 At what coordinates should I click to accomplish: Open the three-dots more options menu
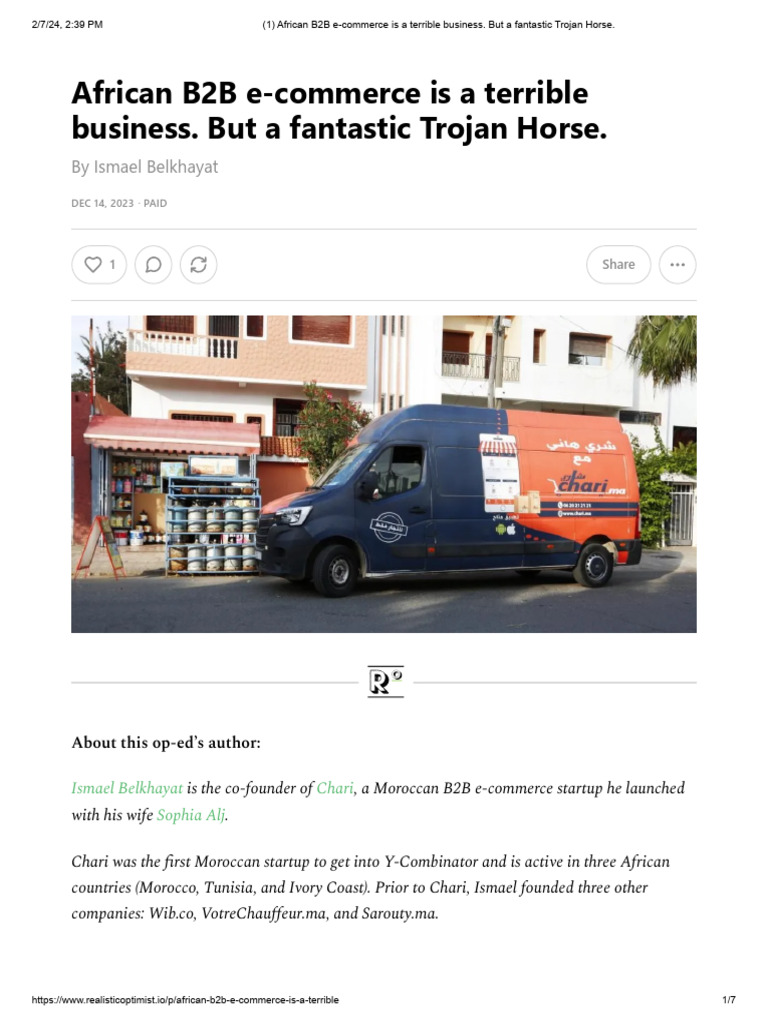tap(677, 264)
